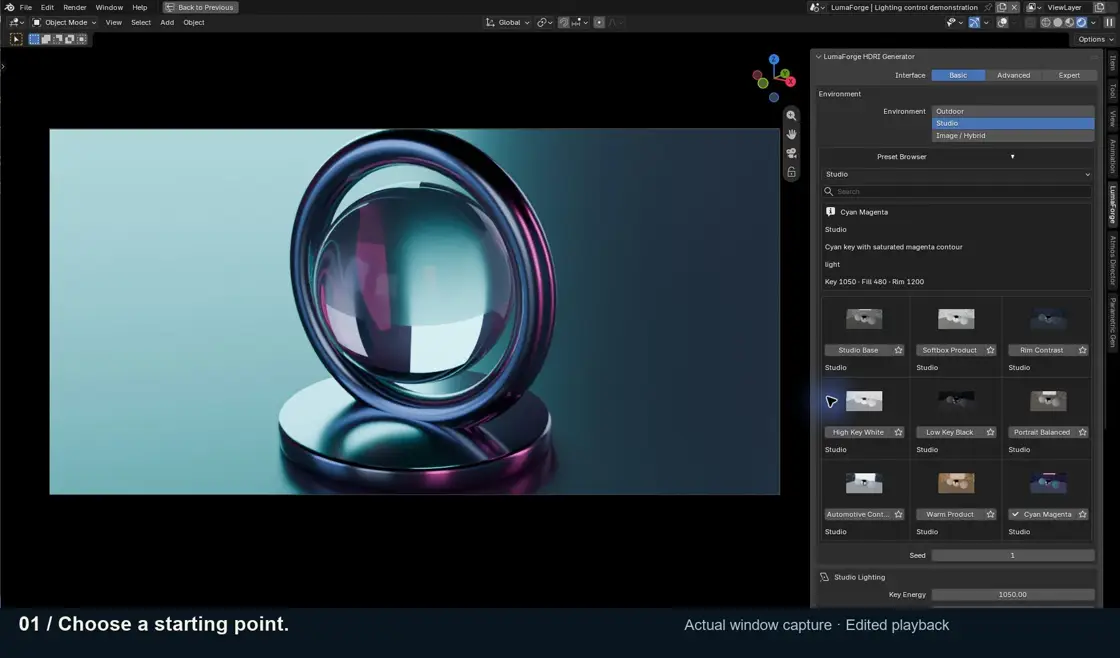This screenshot has width=1120, height=658.
Task: Switch to the Expert interface tab
Action: point(1069,75)
